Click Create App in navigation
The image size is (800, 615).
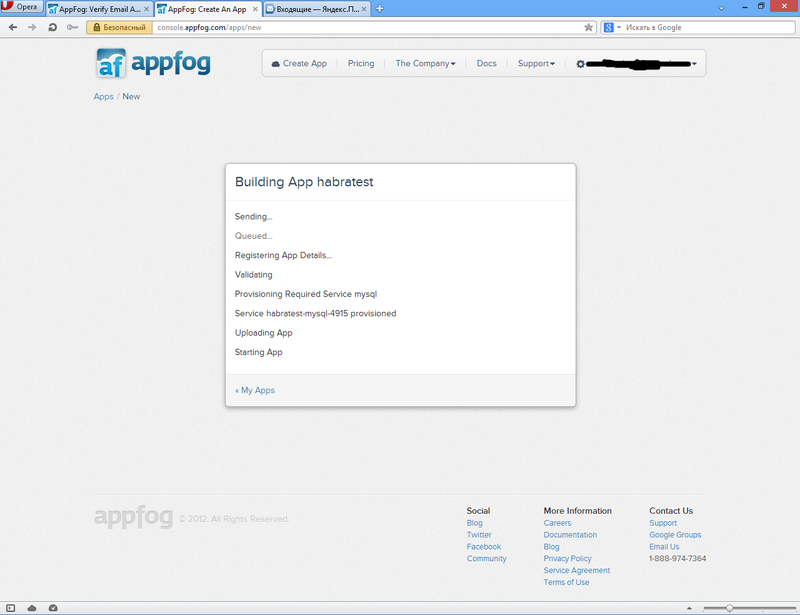[x=299, y=63]
